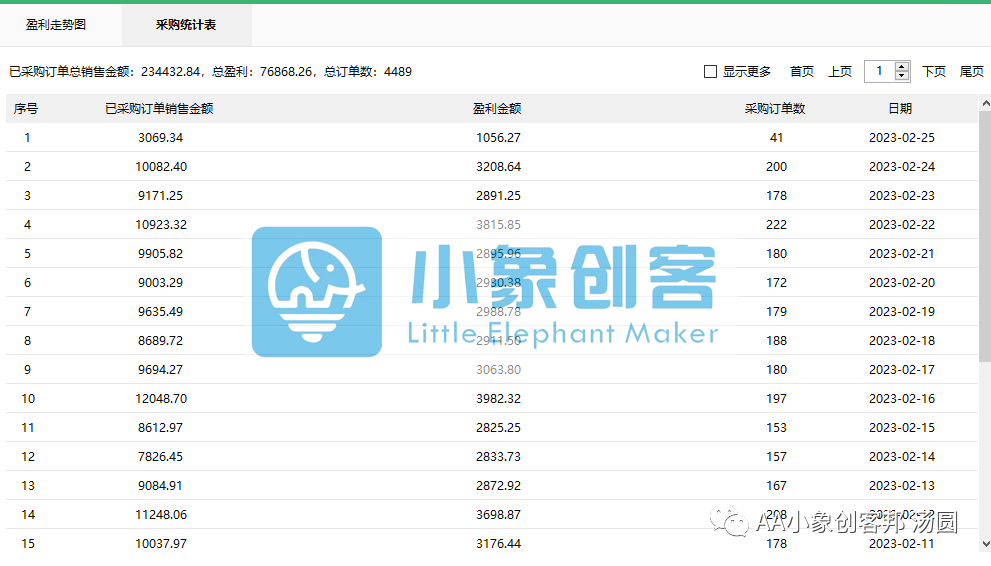
Task: Select sales amount cell 10082.40
Action: [161, 167]
